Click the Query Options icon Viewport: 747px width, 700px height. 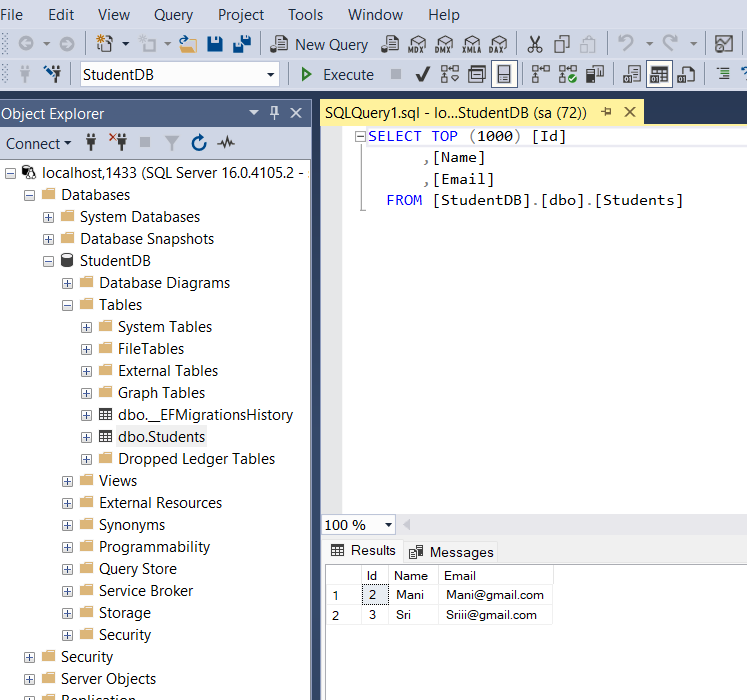[477, 74]
